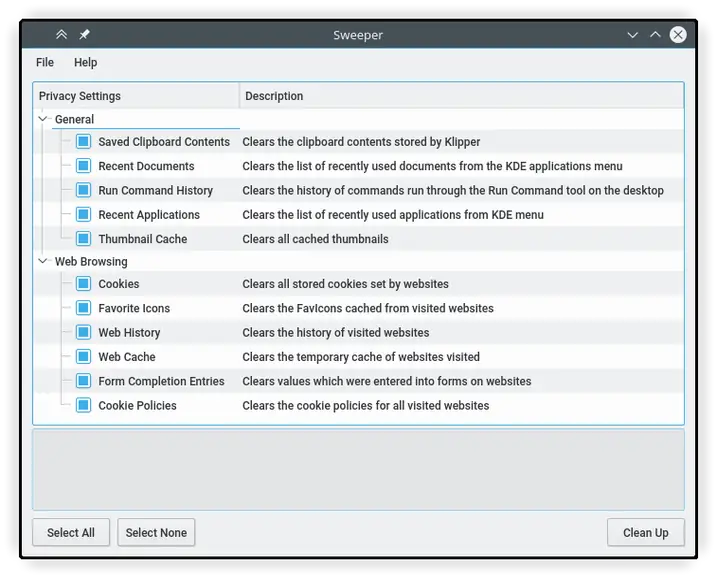Click the Privacy Settings column header
717x578 pixels.
coord(136,96)
